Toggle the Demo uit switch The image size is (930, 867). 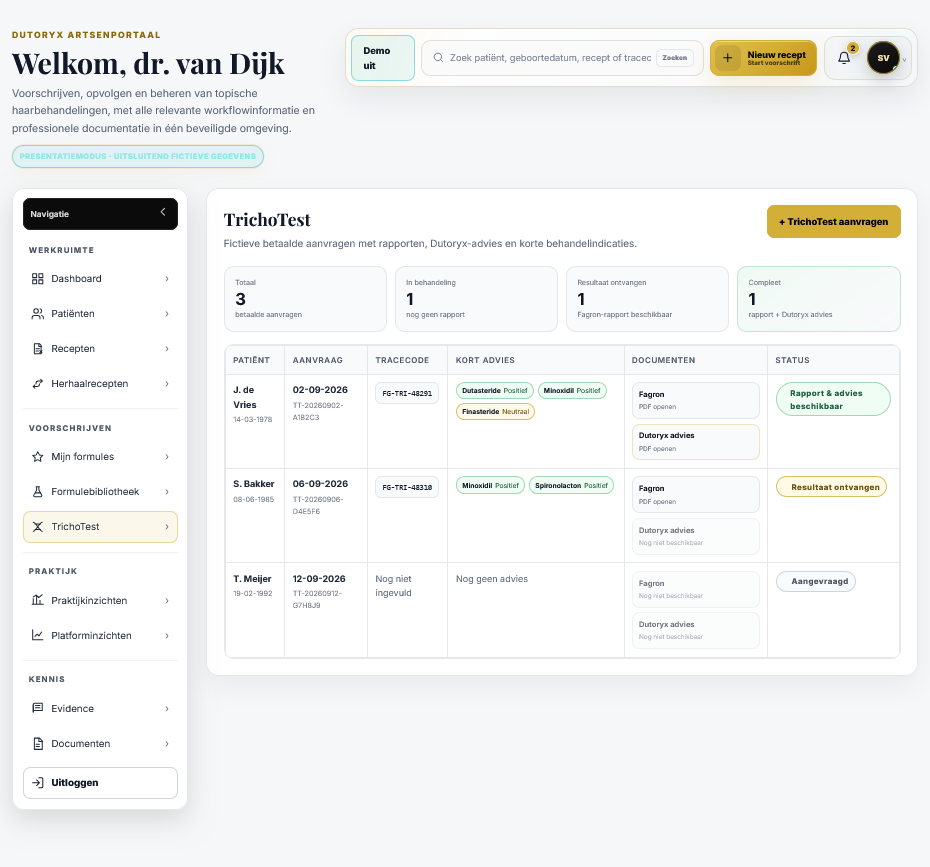383,58
